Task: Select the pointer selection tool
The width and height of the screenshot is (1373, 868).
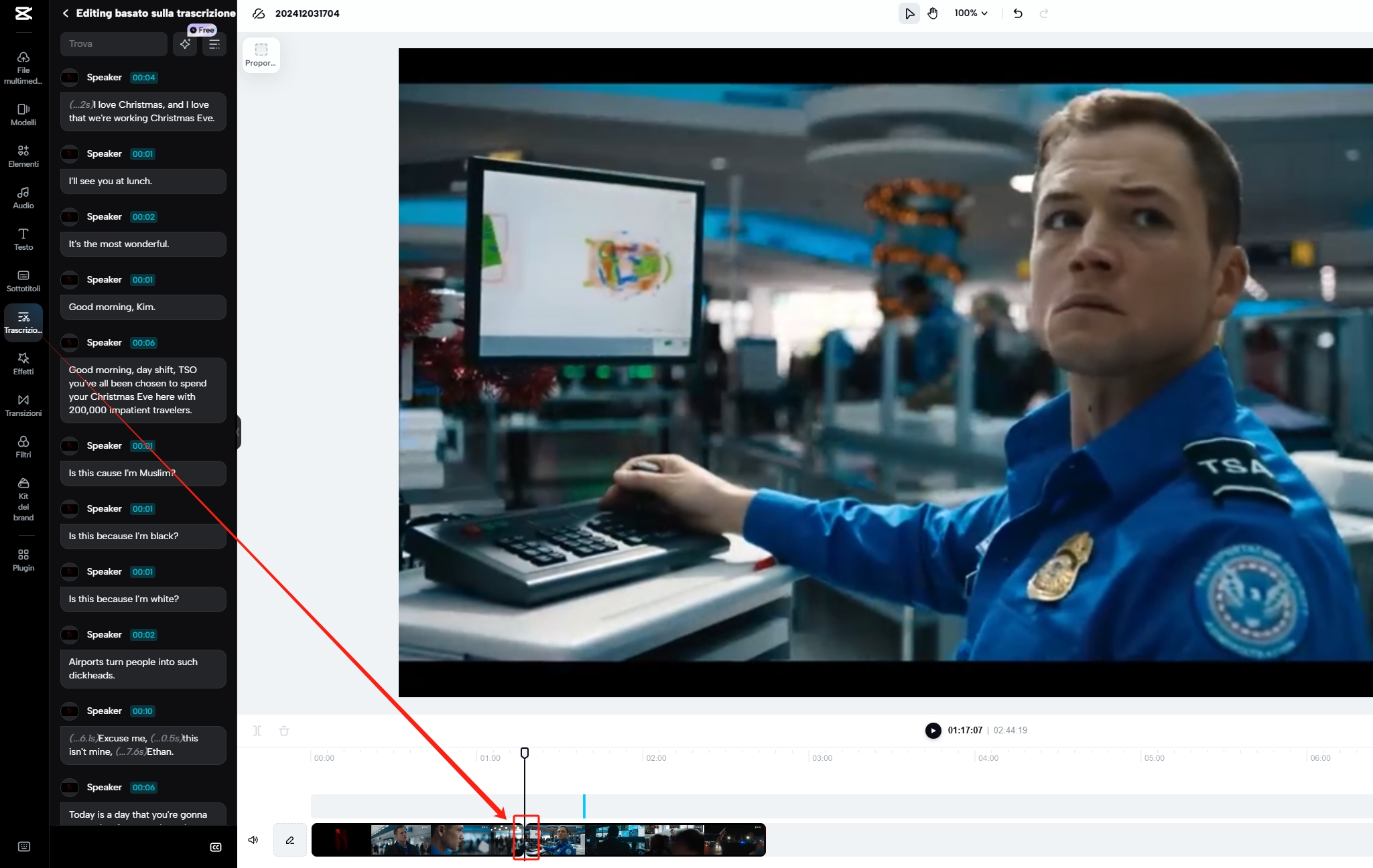Action: tap(909, 13)
